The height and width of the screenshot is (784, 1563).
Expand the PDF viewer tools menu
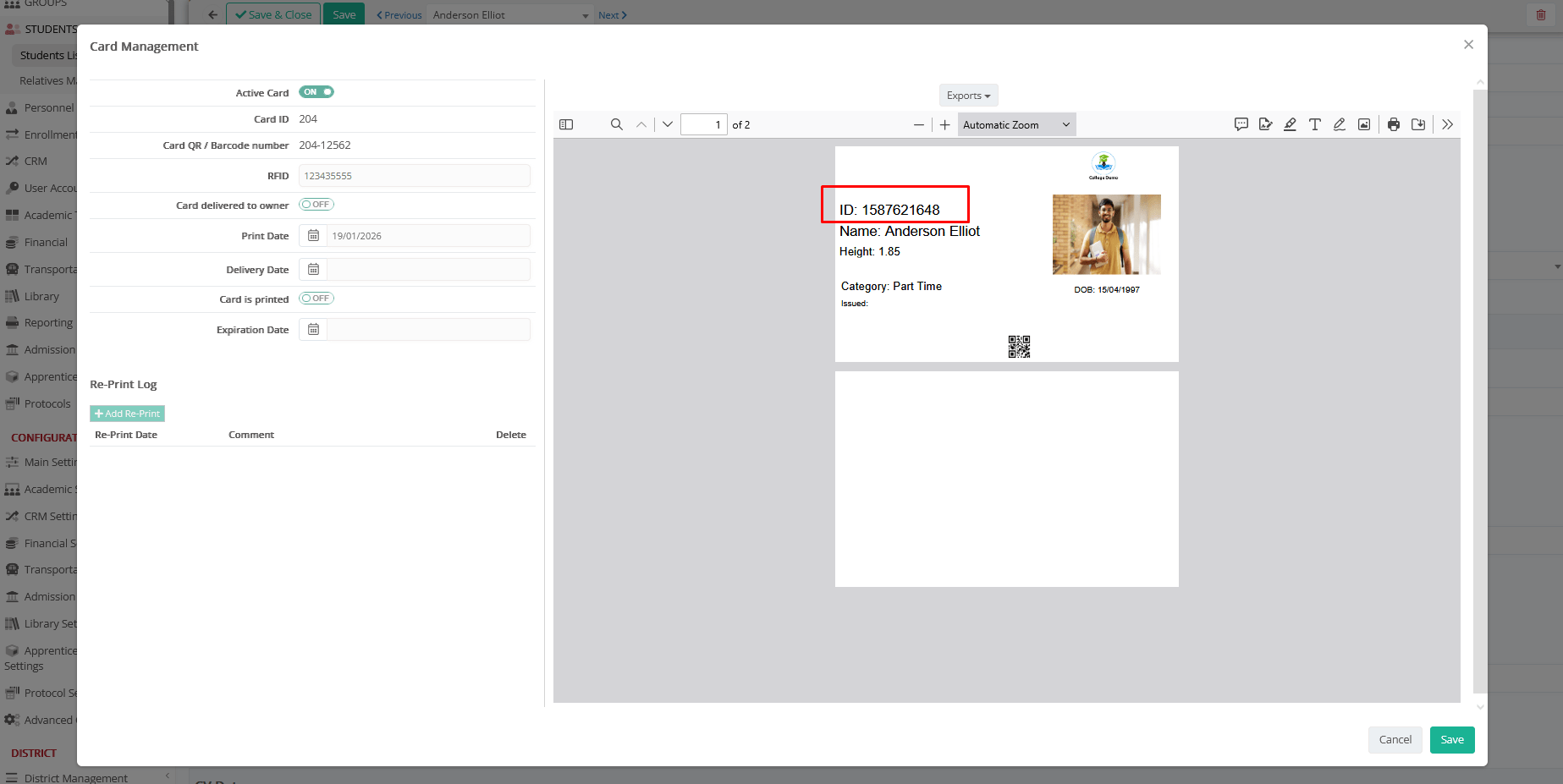point(1447,124)
